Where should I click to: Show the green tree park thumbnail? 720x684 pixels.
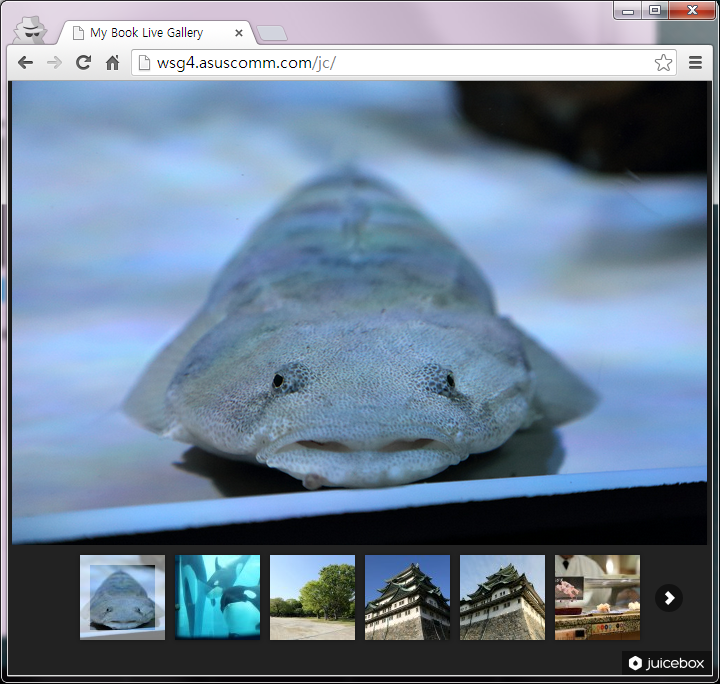coord(312,597)
